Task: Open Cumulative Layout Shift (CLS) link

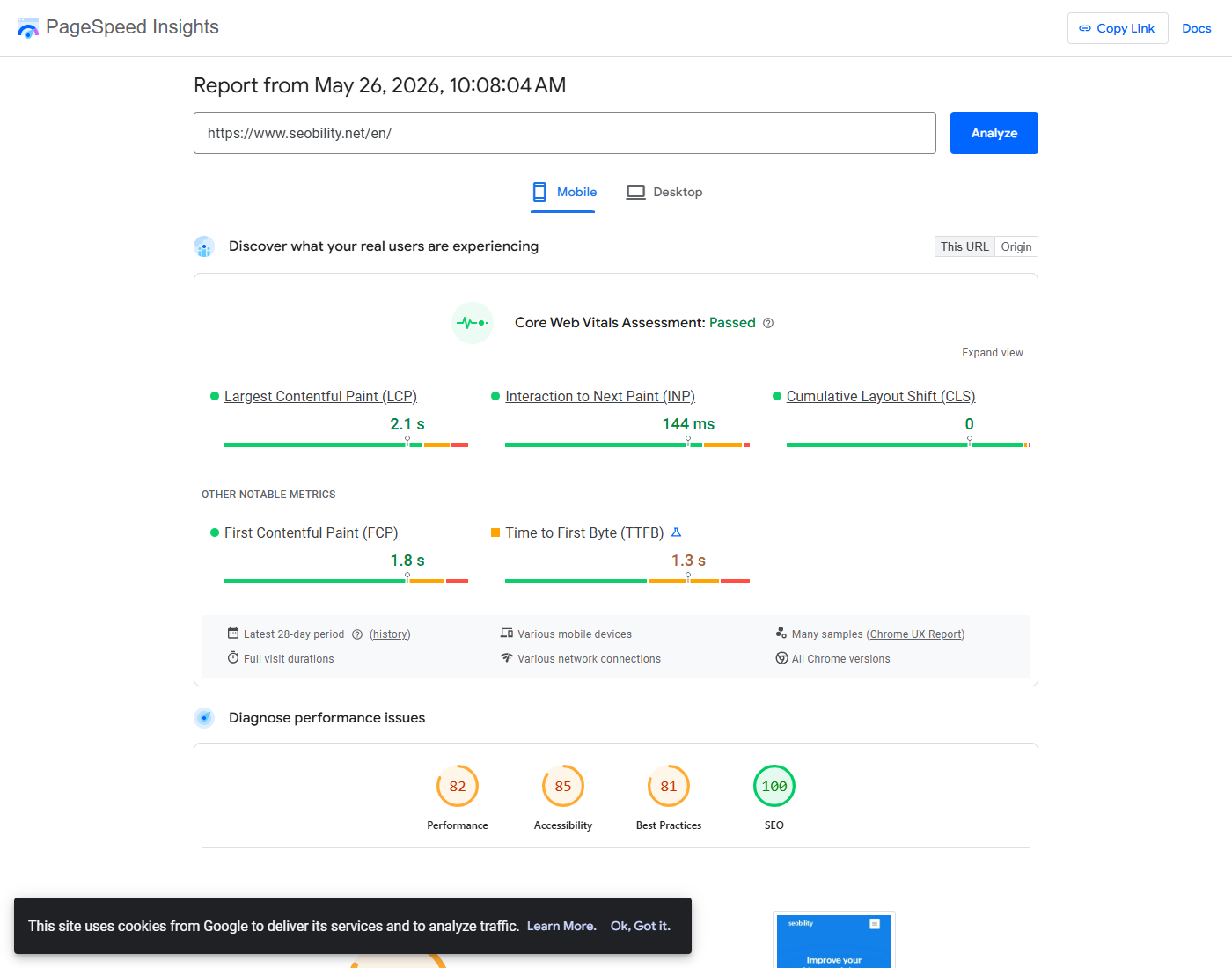Action: coord(881,397)
